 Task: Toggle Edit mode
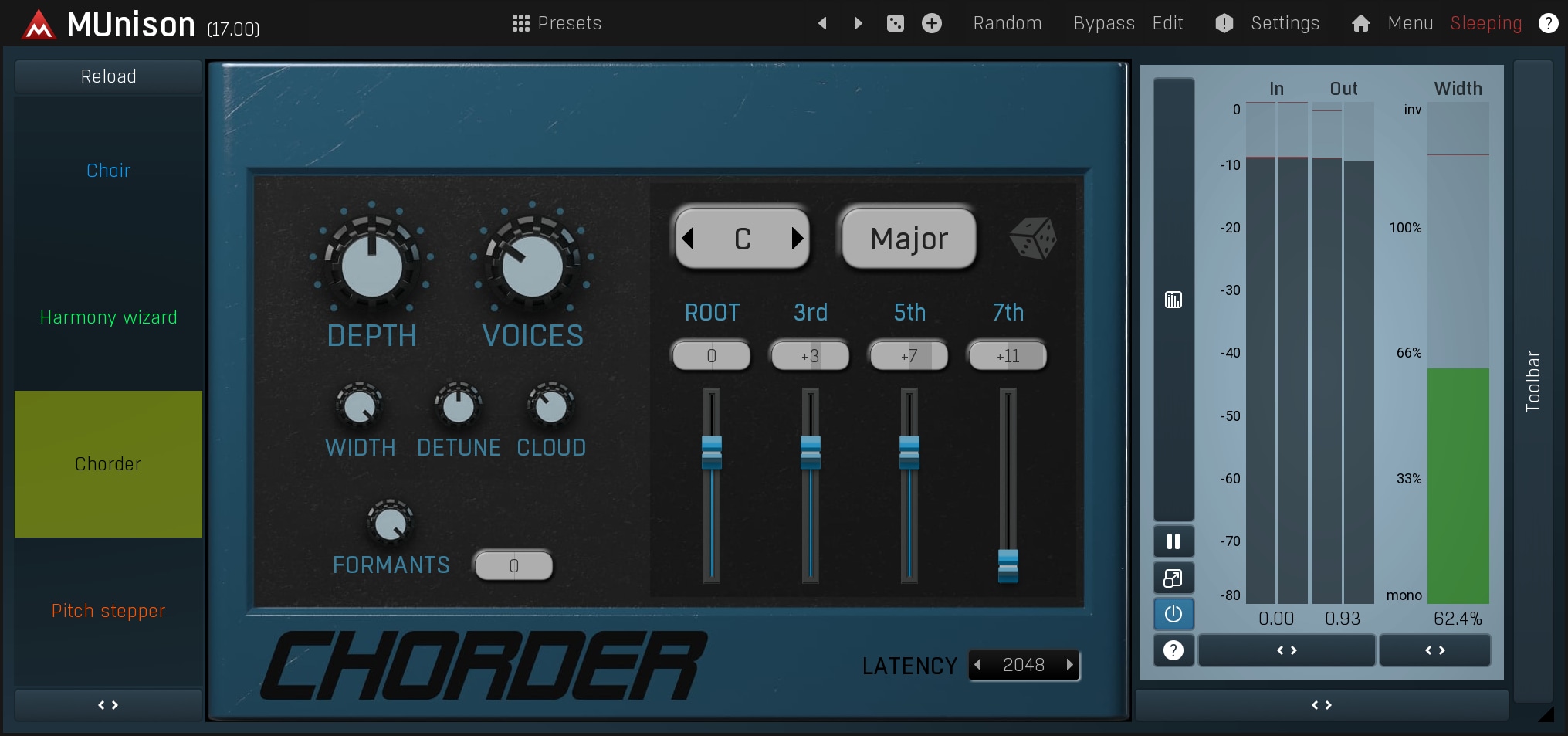[1167, 23]
